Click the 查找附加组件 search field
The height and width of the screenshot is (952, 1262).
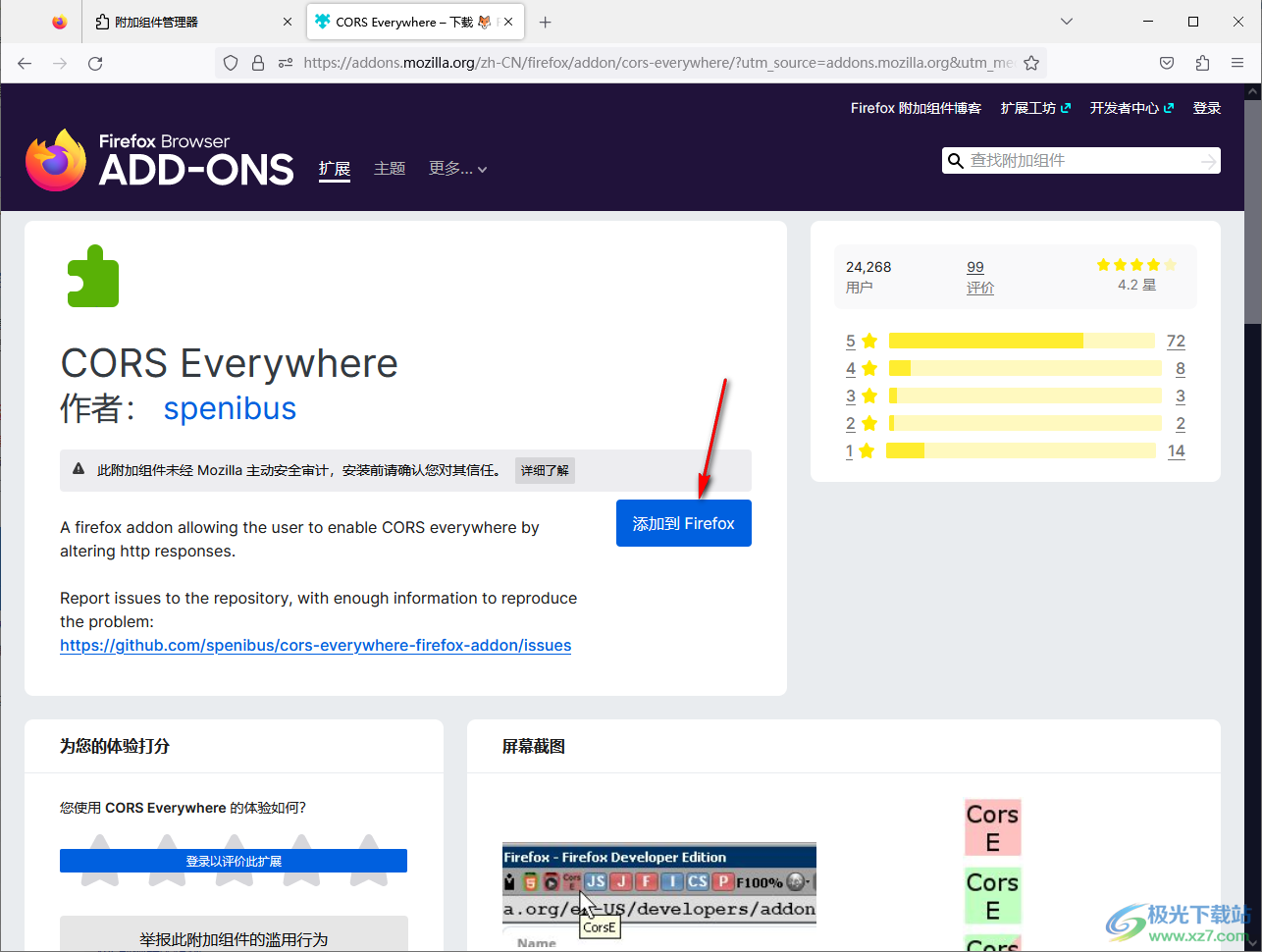pos(1081,160)
